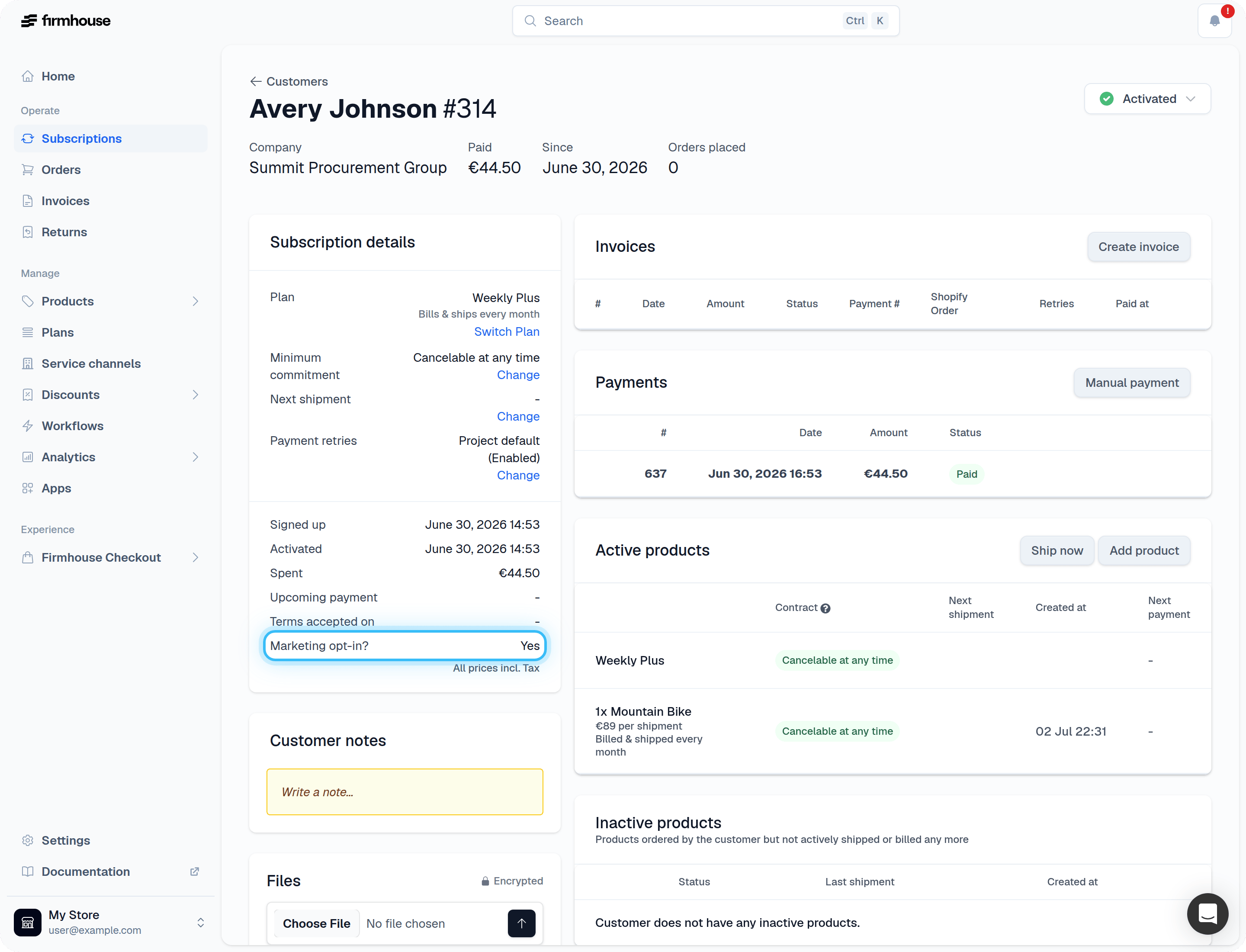Click the My Store shop icon
Screen dimensions: 1246x952
(27, 922)
